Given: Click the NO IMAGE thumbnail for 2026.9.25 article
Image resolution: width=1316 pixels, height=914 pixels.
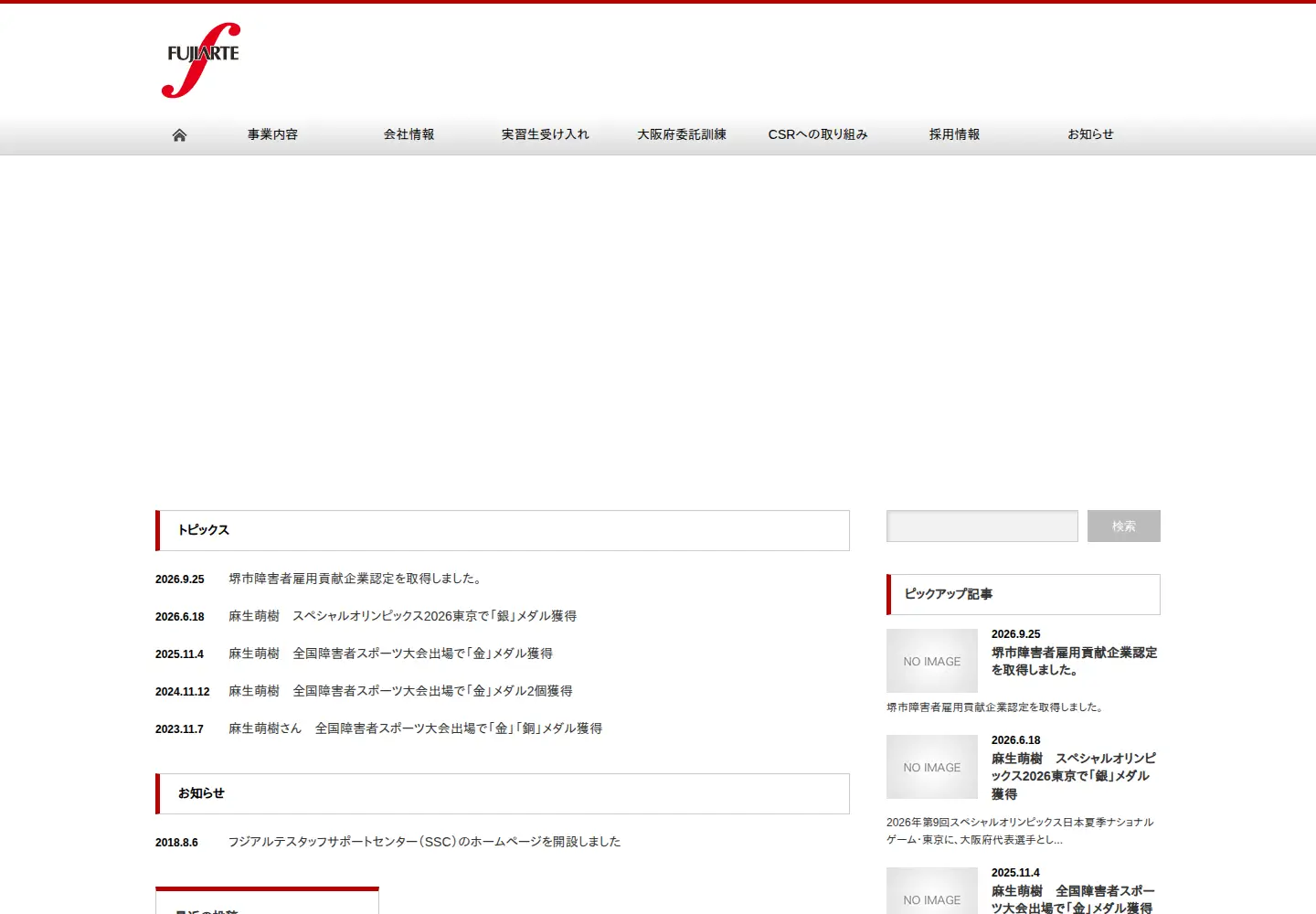Looking at the screenshot, I should [x=932, y=661].
